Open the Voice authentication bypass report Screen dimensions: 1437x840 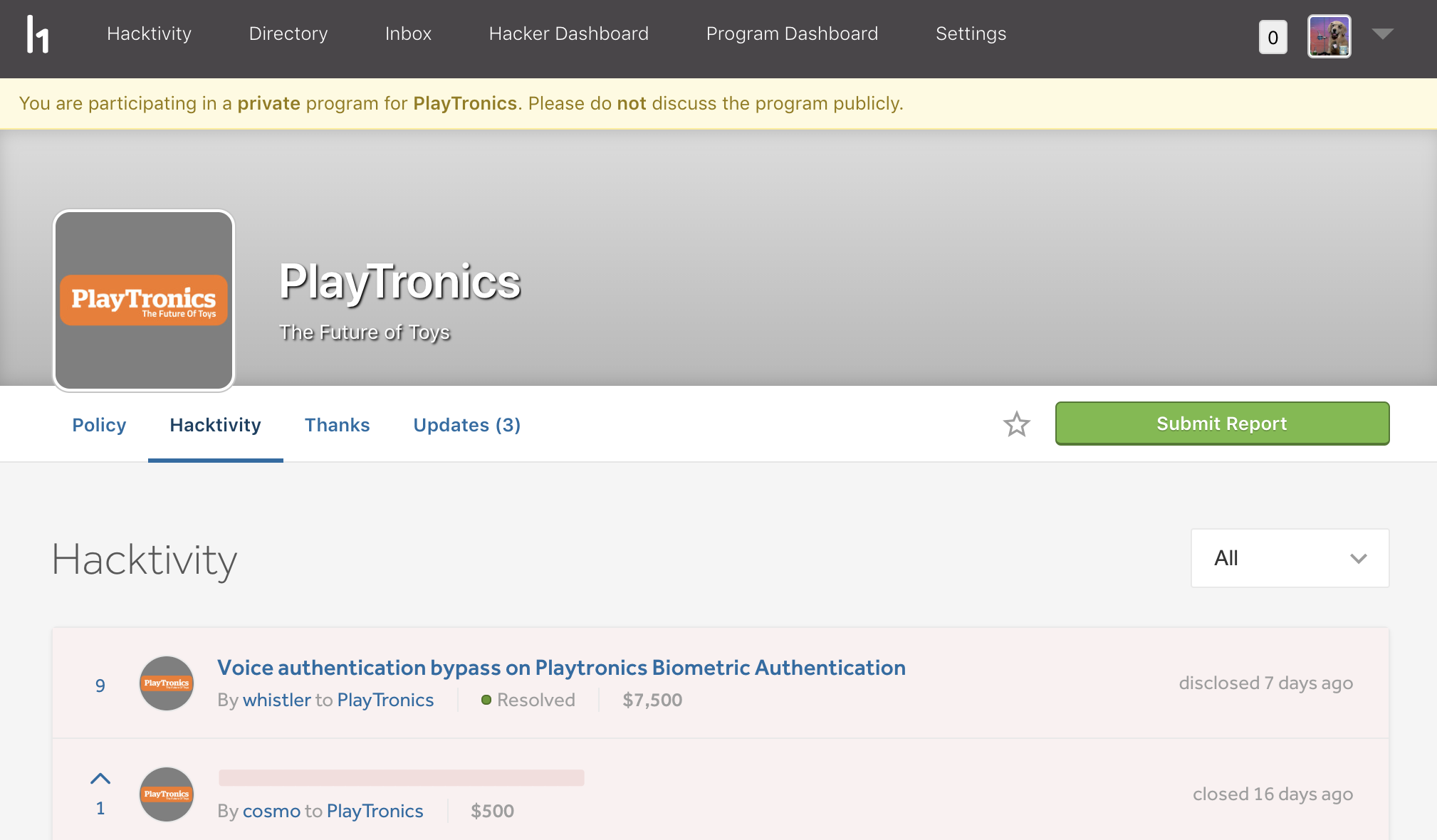coord(561,668)
